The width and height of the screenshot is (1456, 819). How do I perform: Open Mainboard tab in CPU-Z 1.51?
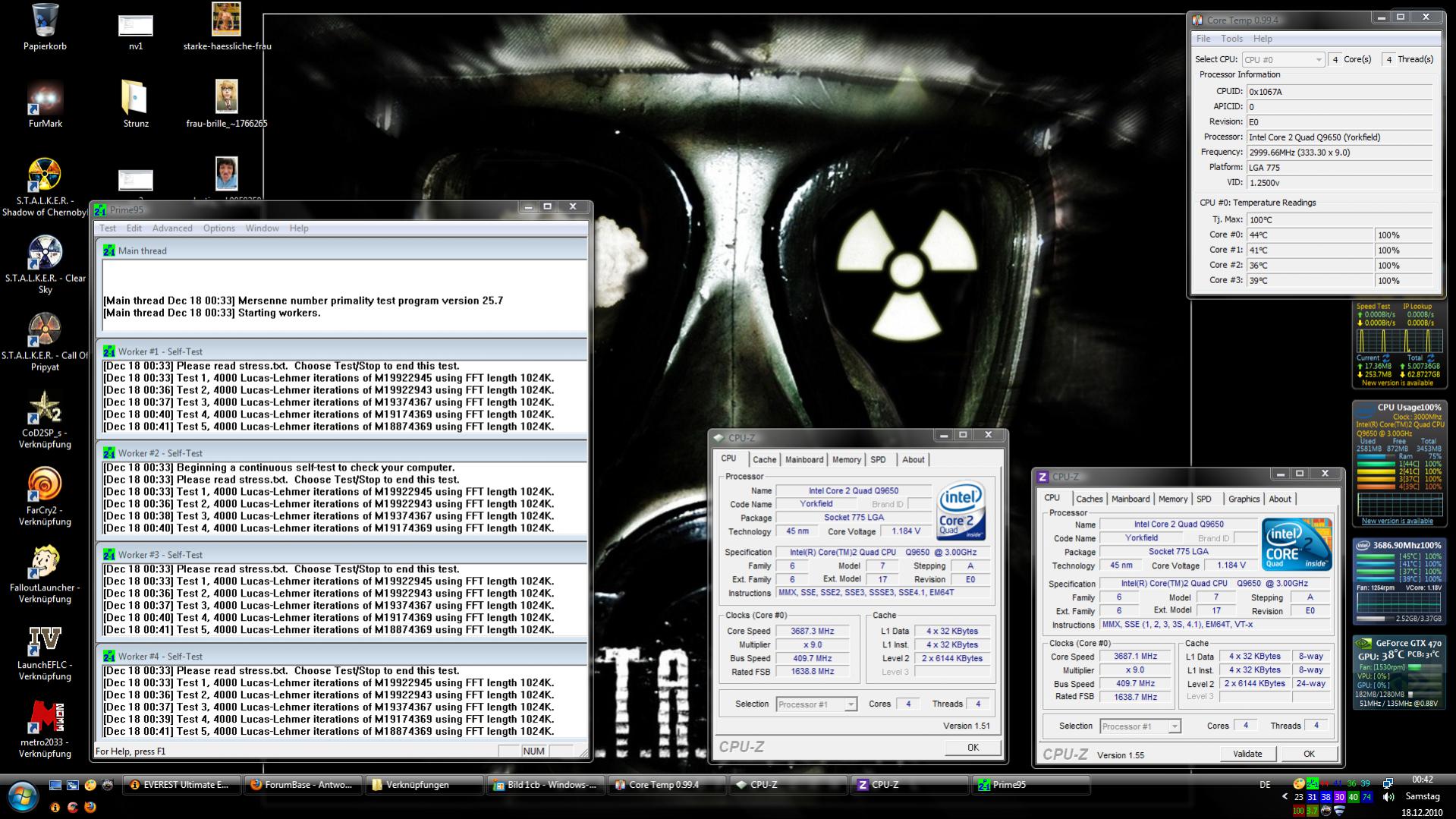coord(804,459)
